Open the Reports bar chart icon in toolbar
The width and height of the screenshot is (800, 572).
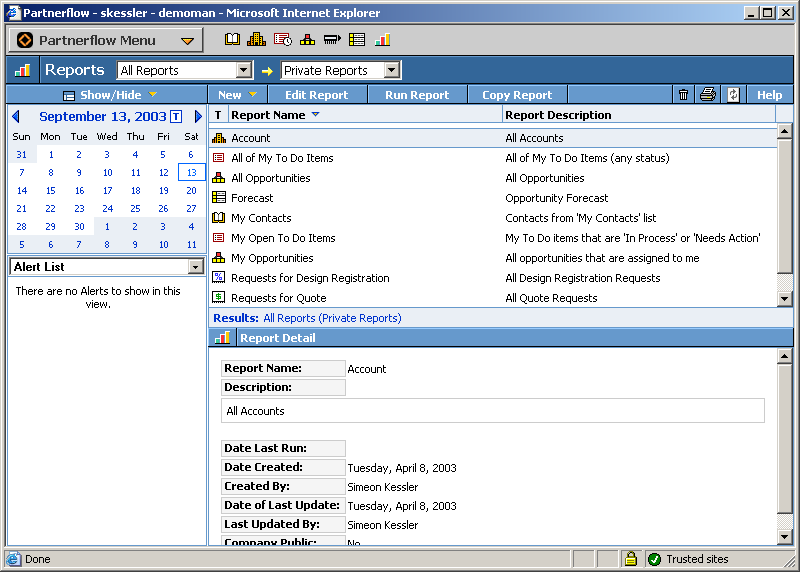click(x=382, y=39)
